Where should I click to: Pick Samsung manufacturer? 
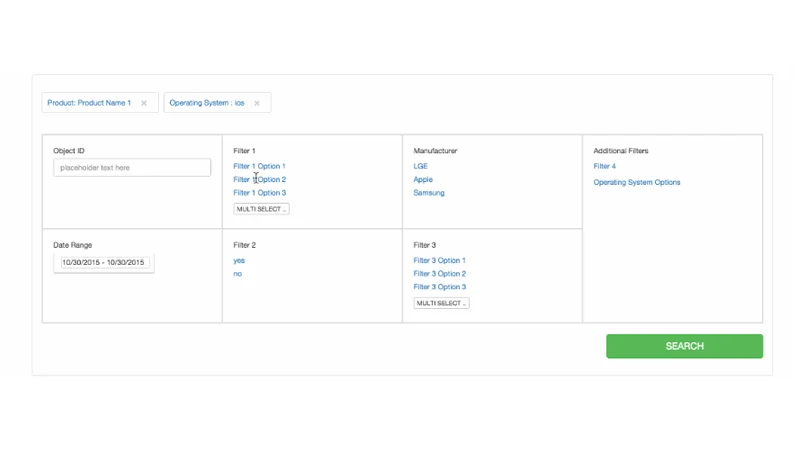[429, 193]
